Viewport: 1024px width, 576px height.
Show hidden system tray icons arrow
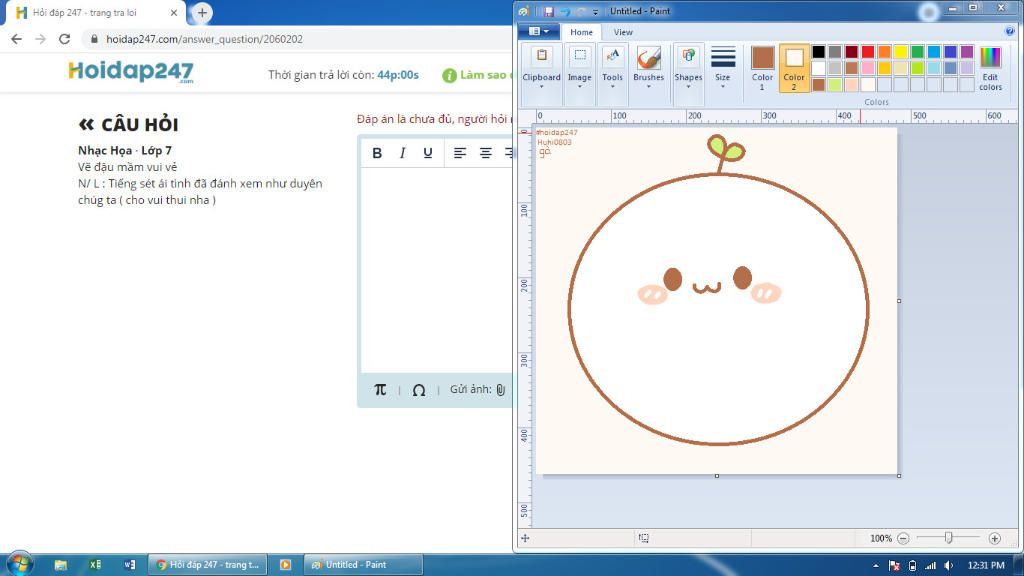coord(876,566)
